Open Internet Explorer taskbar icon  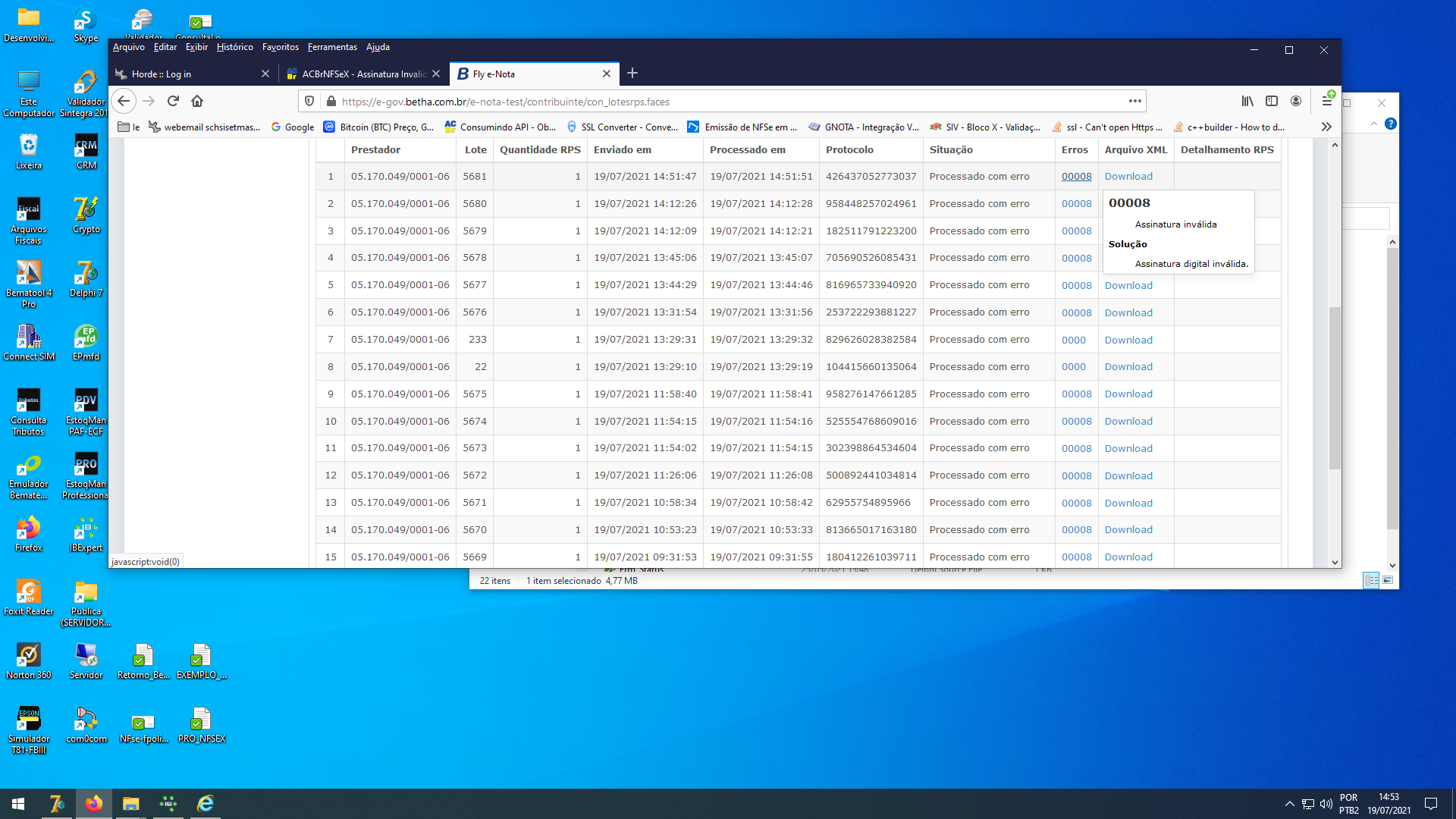pos(206,804)
